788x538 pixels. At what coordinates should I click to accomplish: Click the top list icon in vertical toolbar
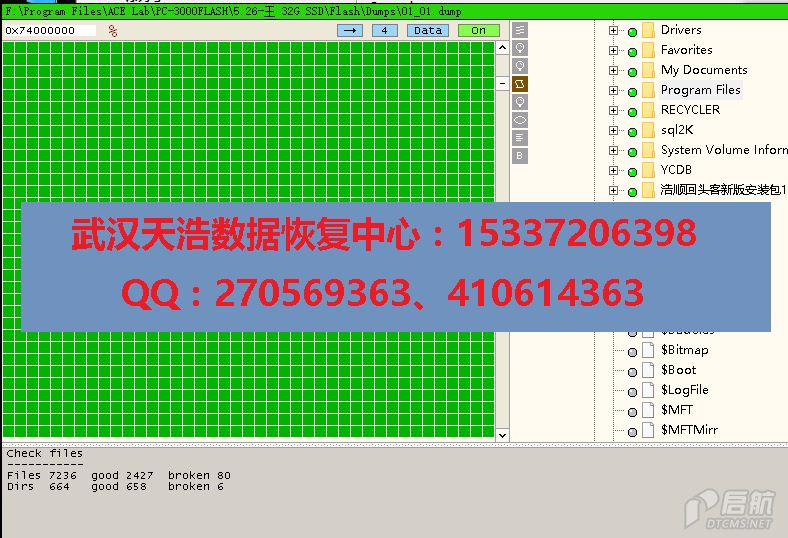tap(520, 30)
